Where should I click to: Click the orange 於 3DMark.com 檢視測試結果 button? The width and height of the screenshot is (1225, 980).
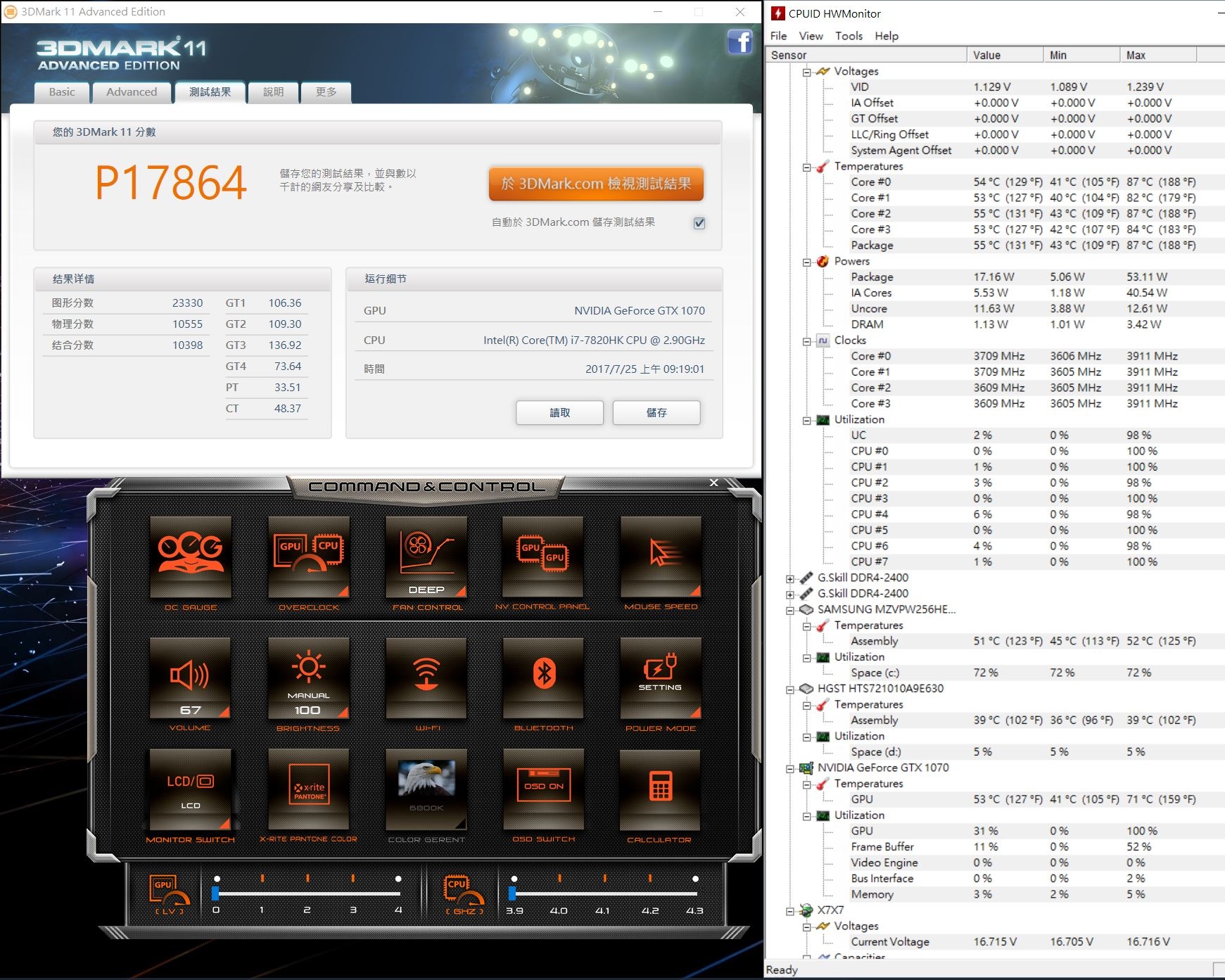pyautogui.click(x=596, y=184)
